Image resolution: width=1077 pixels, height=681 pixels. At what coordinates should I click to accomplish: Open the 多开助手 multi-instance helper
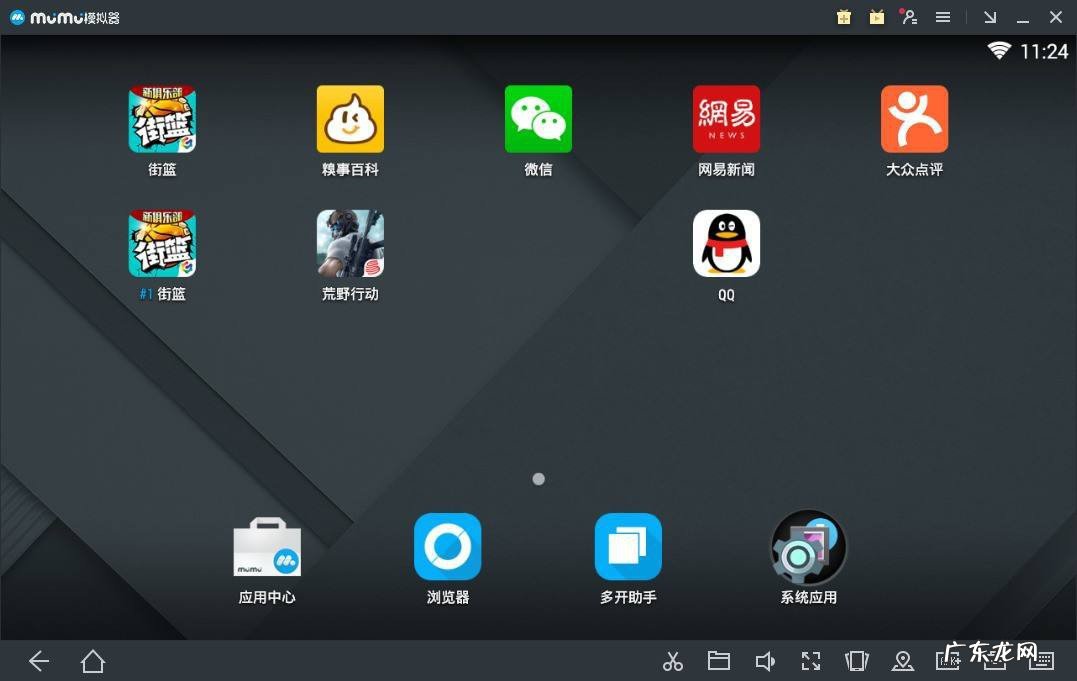(x=627, y=547)
